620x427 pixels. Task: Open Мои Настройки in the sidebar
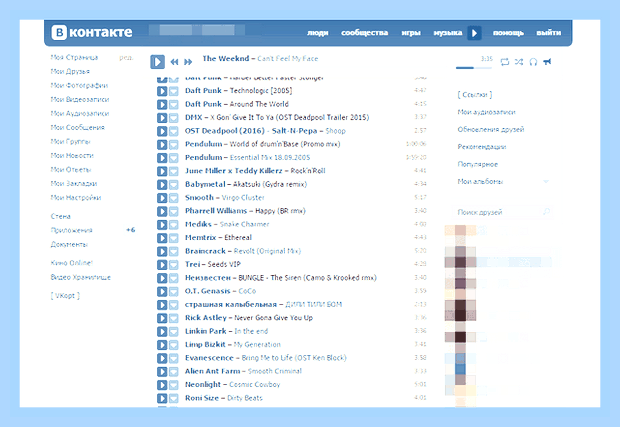(76, 198)
